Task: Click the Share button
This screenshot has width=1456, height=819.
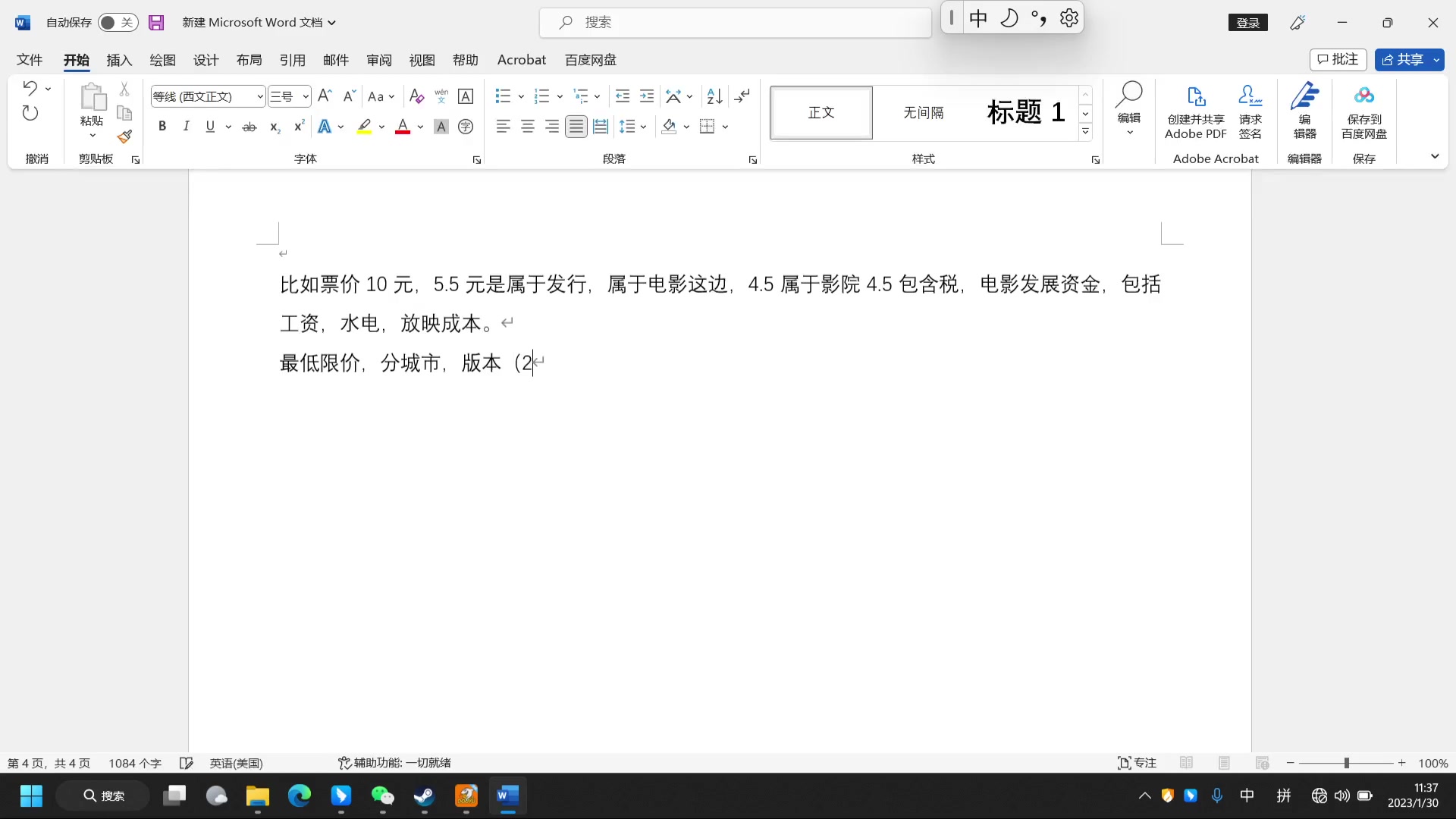Action: (x=1403, y=59)
